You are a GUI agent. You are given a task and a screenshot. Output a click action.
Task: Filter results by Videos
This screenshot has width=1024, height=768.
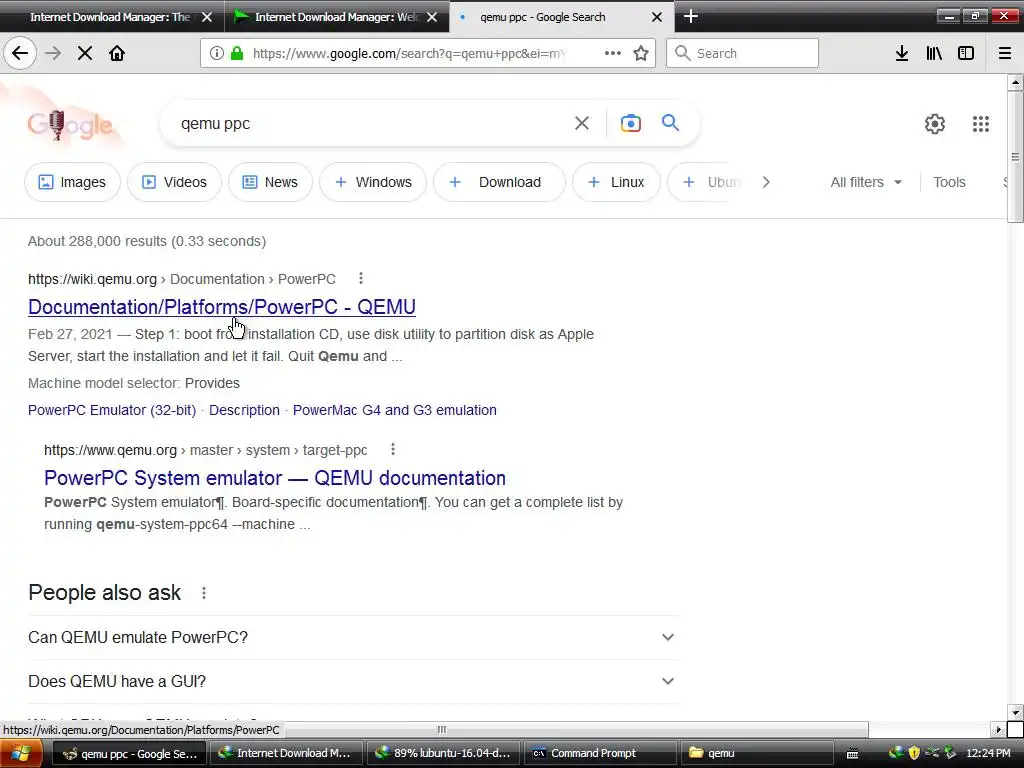pyautogui.click(x=174, y=182)
